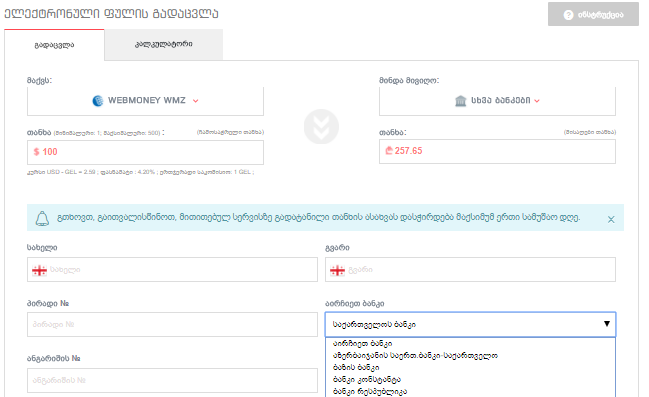
Task: Click the პირადი № input field
Action: [x=172, y=325]
